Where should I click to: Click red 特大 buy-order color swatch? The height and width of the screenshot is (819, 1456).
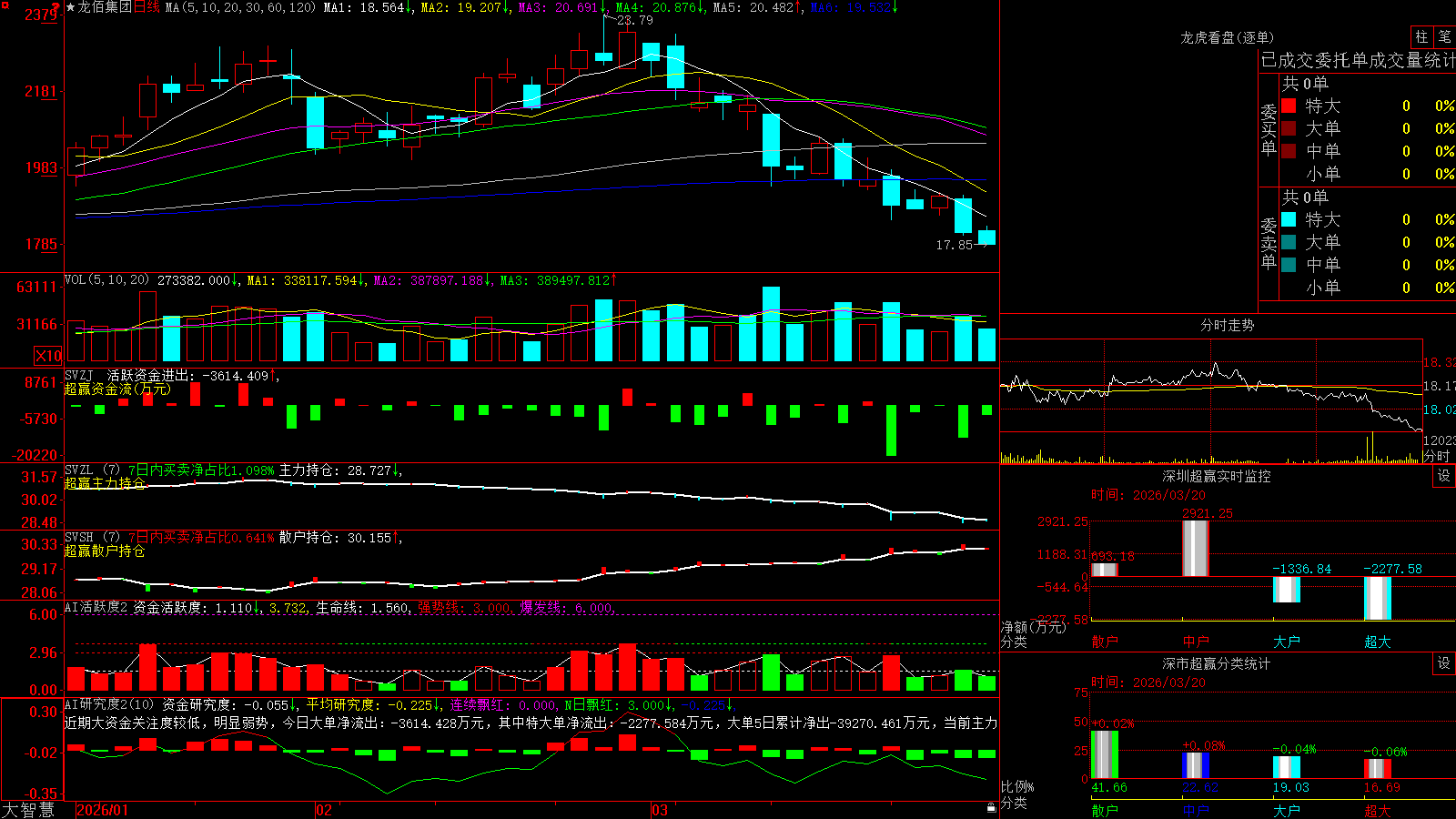pos(1289,106)
